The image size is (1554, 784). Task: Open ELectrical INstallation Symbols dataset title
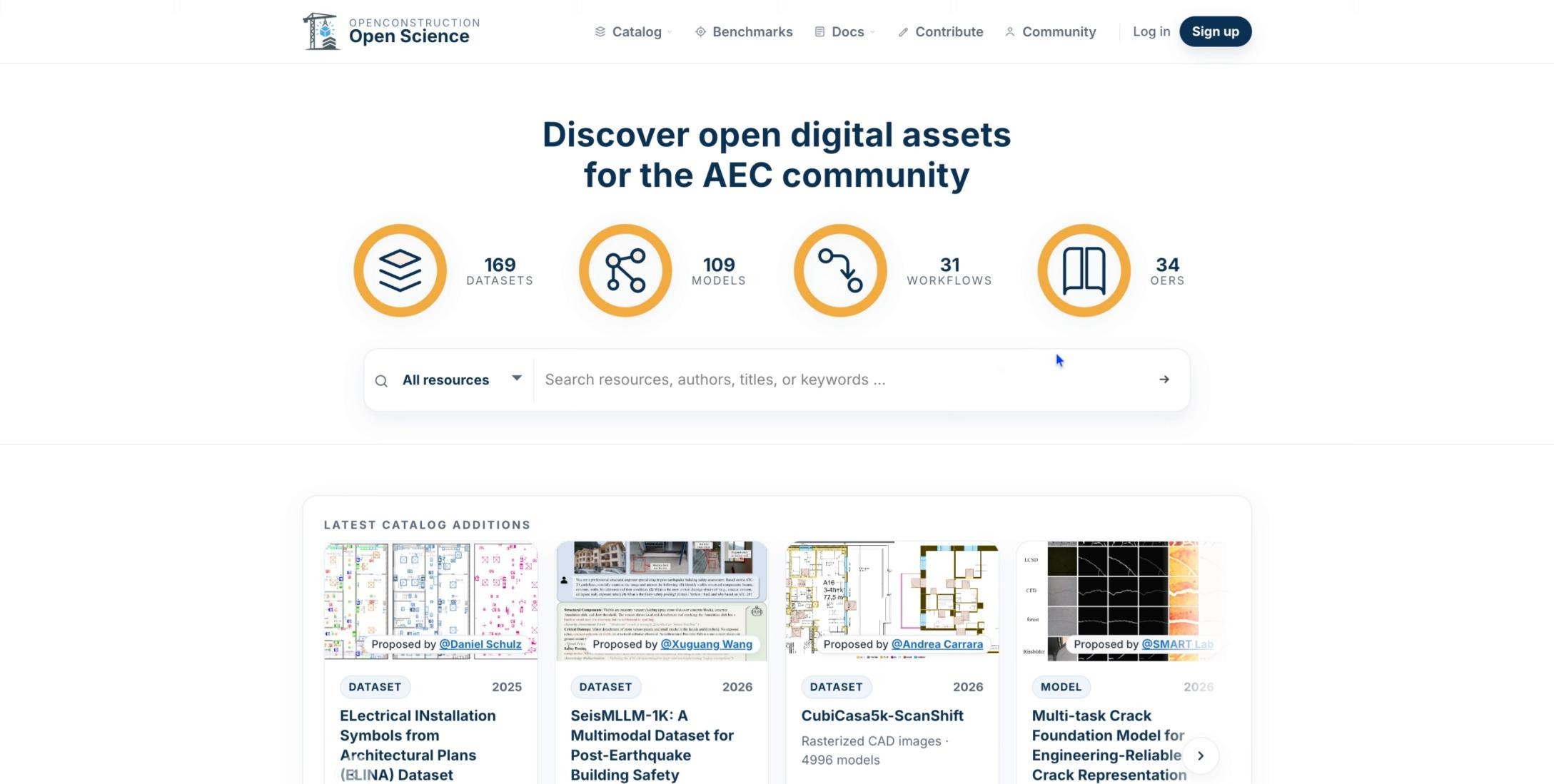418,745
